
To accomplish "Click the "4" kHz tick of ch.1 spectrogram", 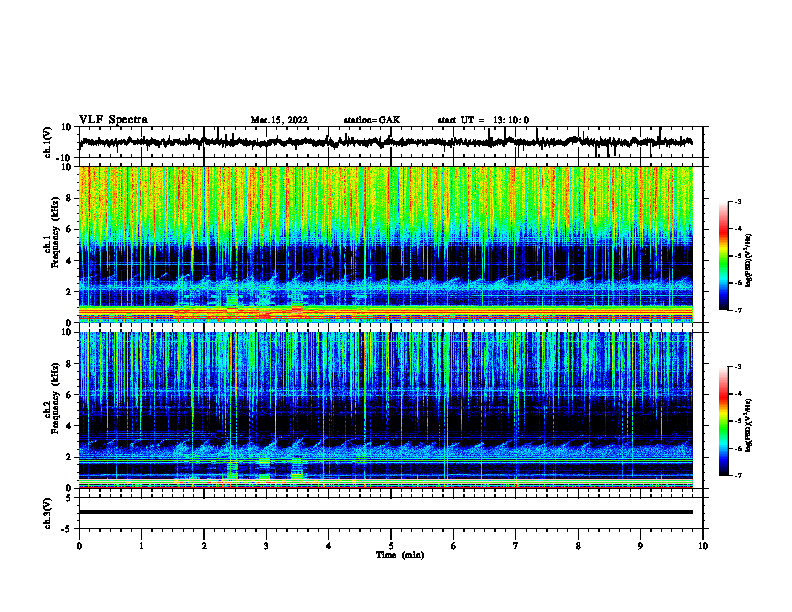I will (70, 261).
